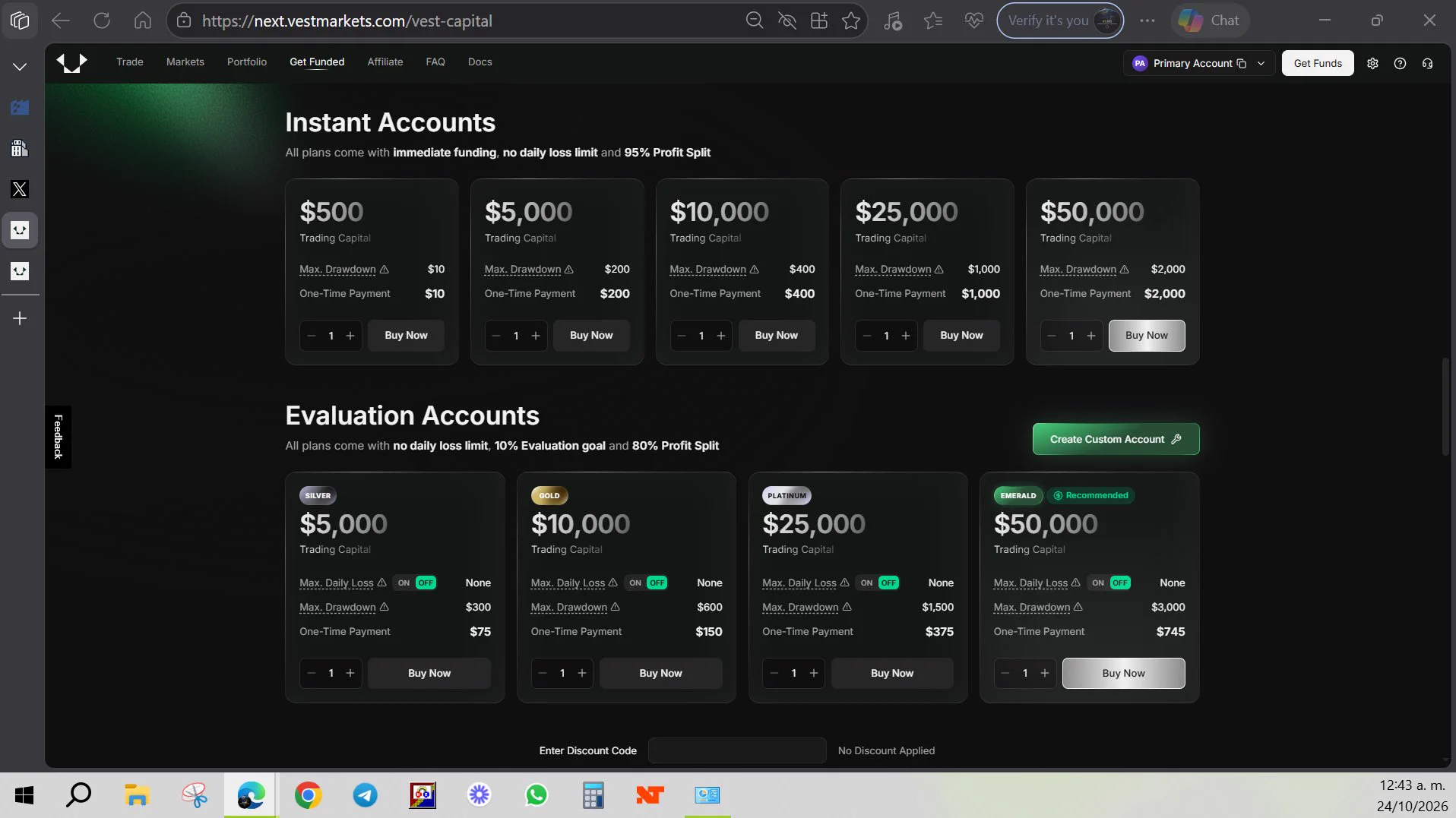Open browser more options menu

tap(1147, 21)
